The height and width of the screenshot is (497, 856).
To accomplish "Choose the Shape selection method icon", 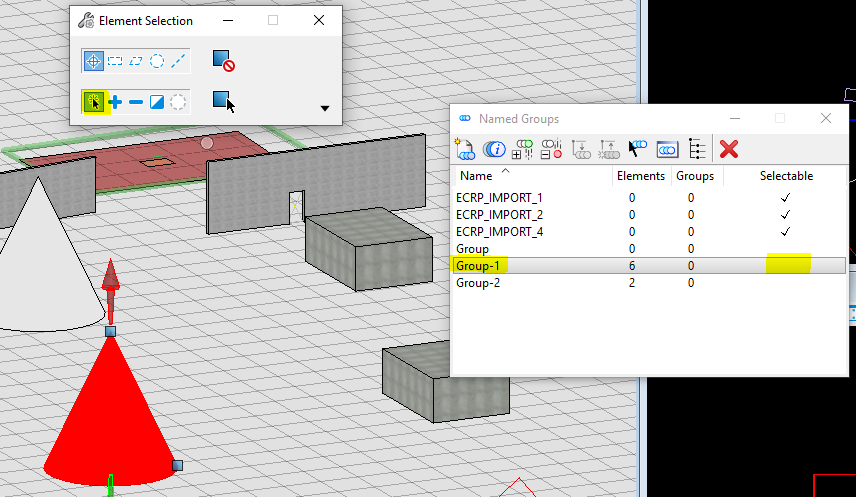I will [136, 61].
